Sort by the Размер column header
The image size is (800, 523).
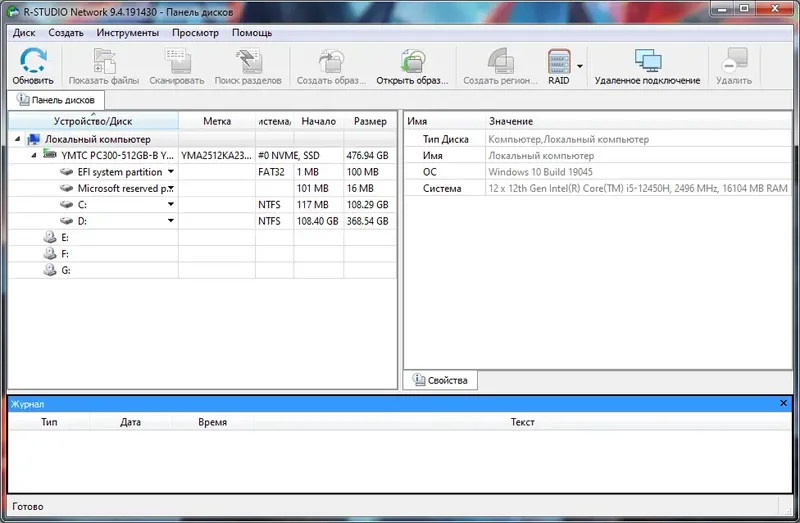370,121
